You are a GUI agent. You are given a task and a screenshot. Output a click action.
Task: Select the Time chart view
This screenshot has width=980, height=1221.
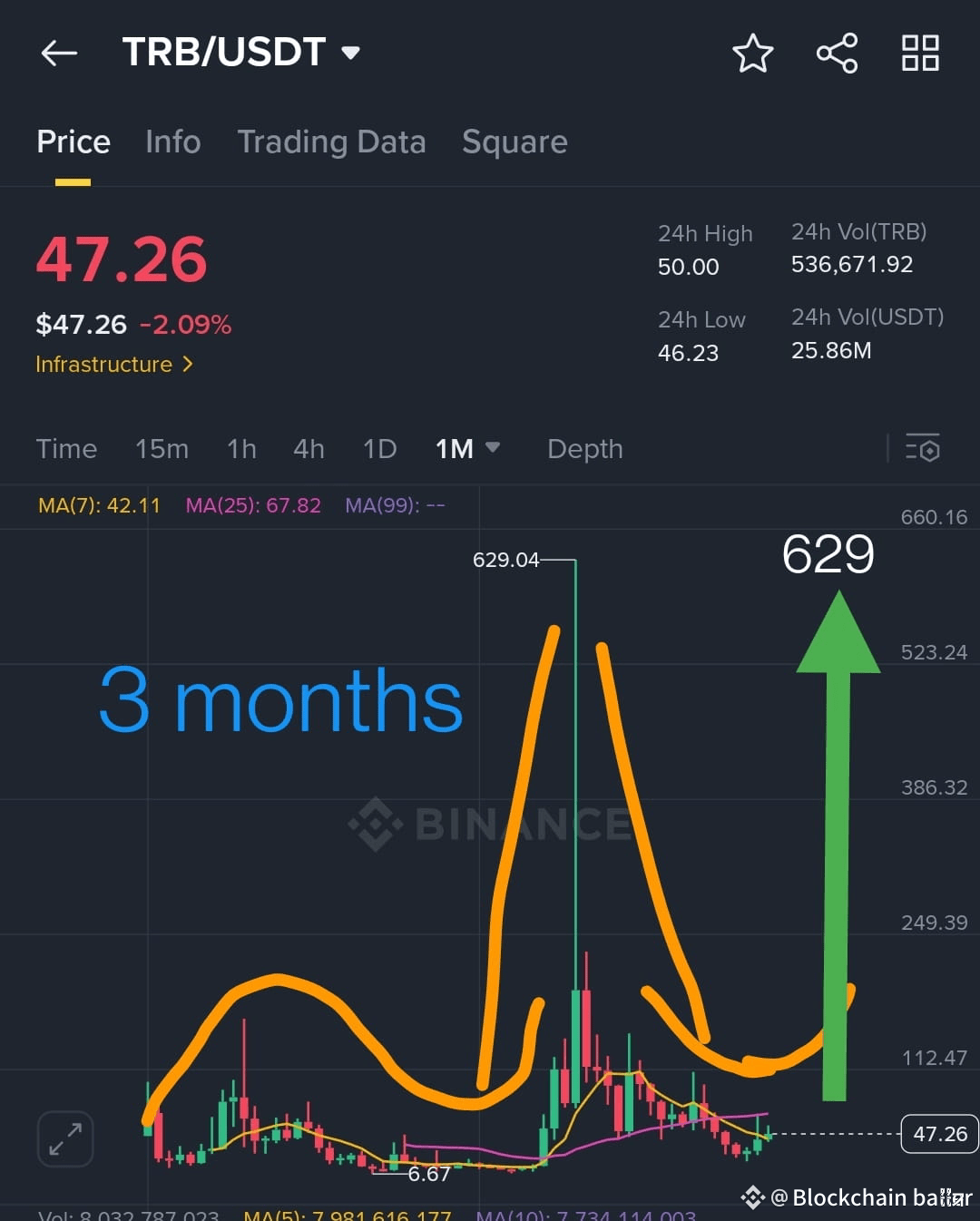tap(66, 448)
